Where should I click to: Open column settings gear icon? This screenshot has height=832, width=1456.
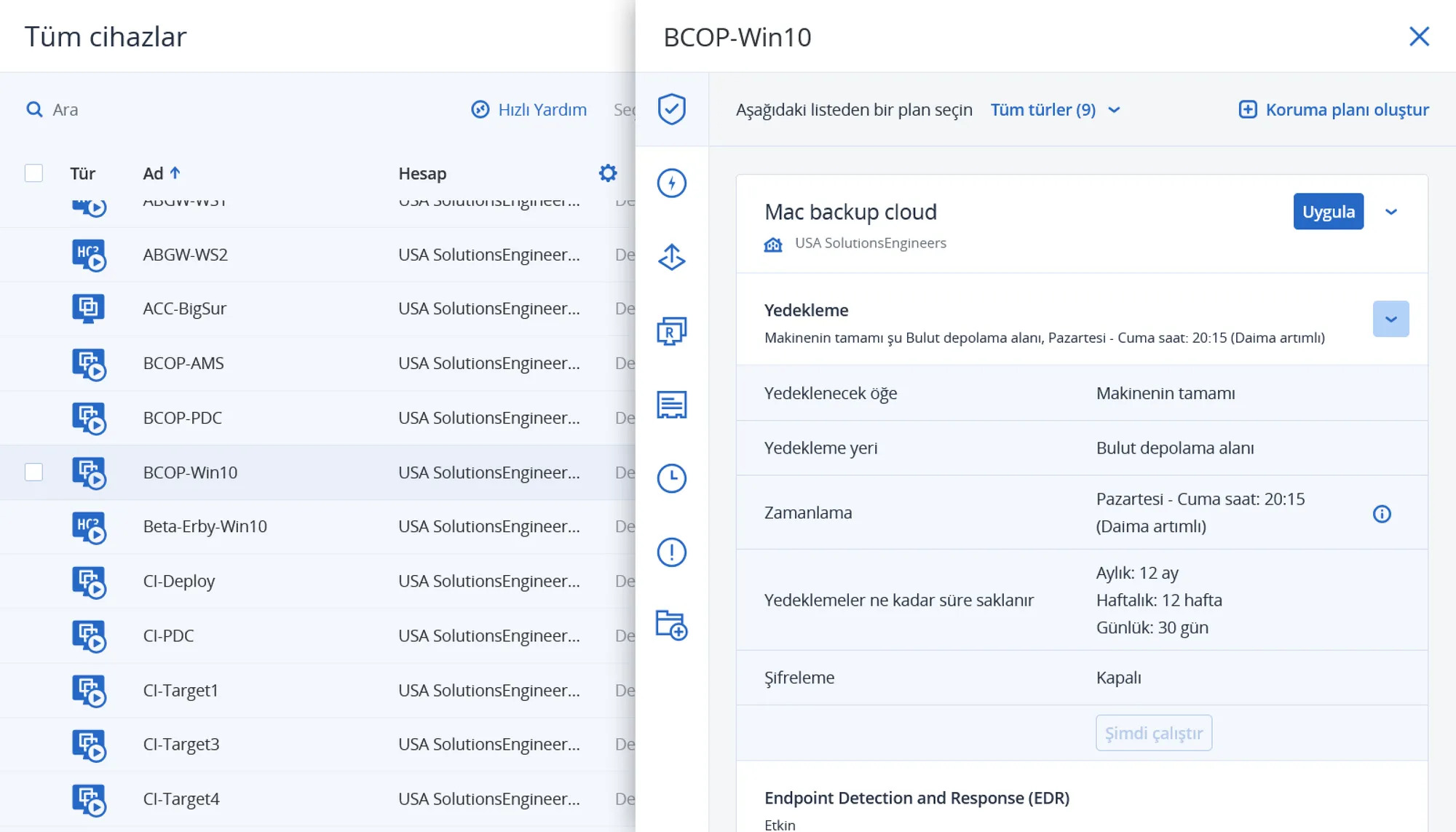click(x=608, y=173)
